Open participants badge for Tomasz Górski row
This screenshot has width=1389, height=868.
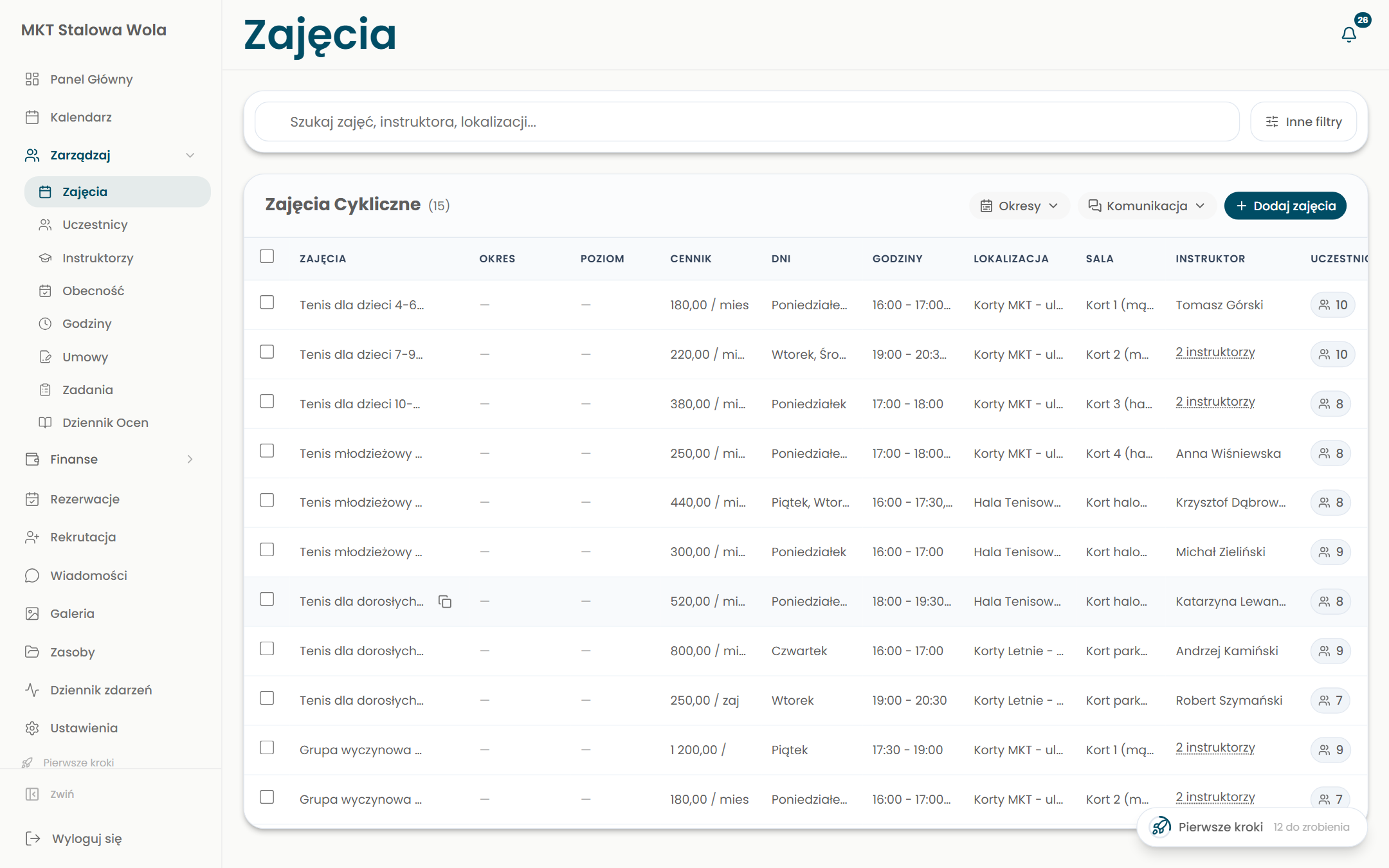[1332, 305]
